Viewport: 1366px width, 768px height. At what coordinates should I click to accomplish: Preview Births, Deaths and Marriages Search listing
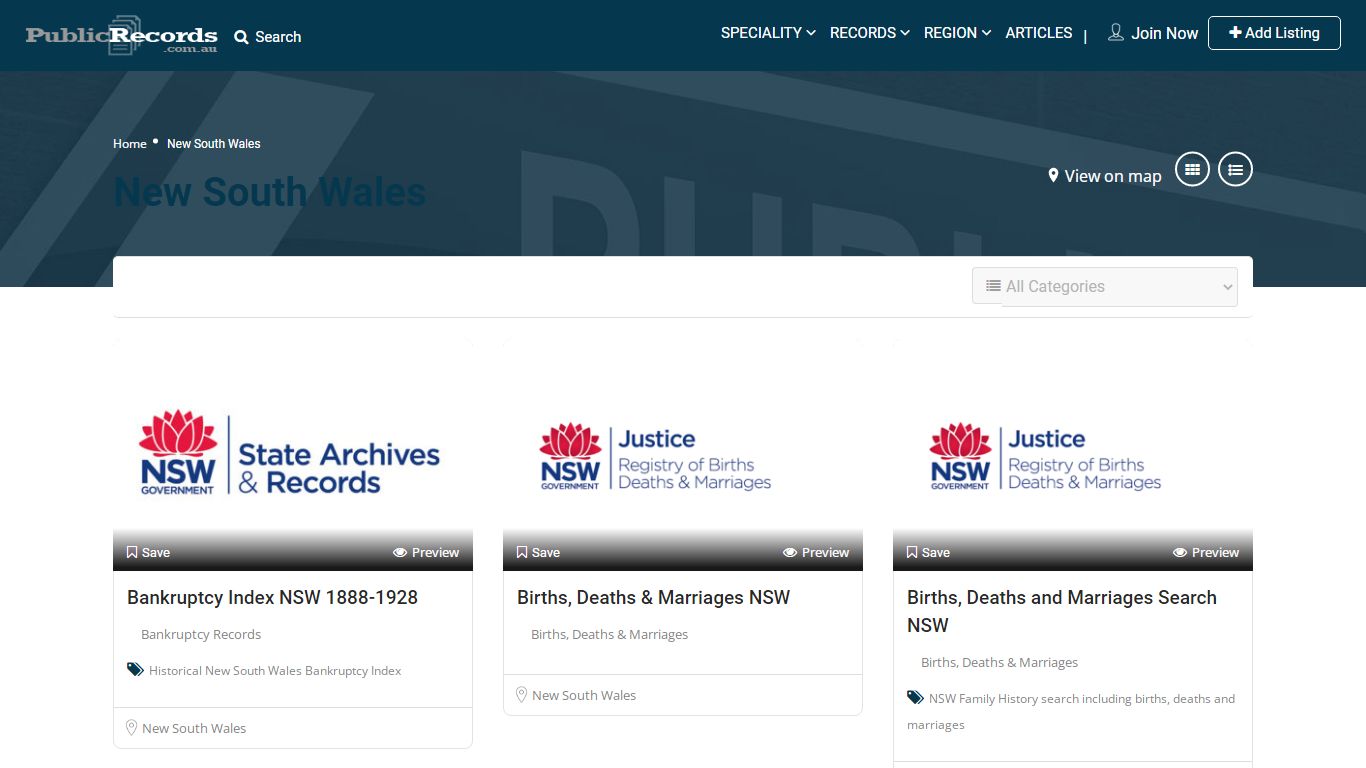coord(1206,552)
